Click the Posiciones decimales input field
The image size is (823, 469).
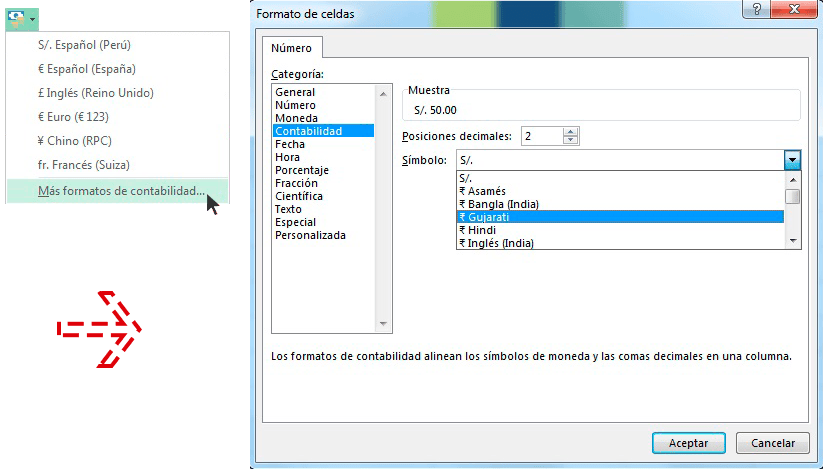coord(542,136)
